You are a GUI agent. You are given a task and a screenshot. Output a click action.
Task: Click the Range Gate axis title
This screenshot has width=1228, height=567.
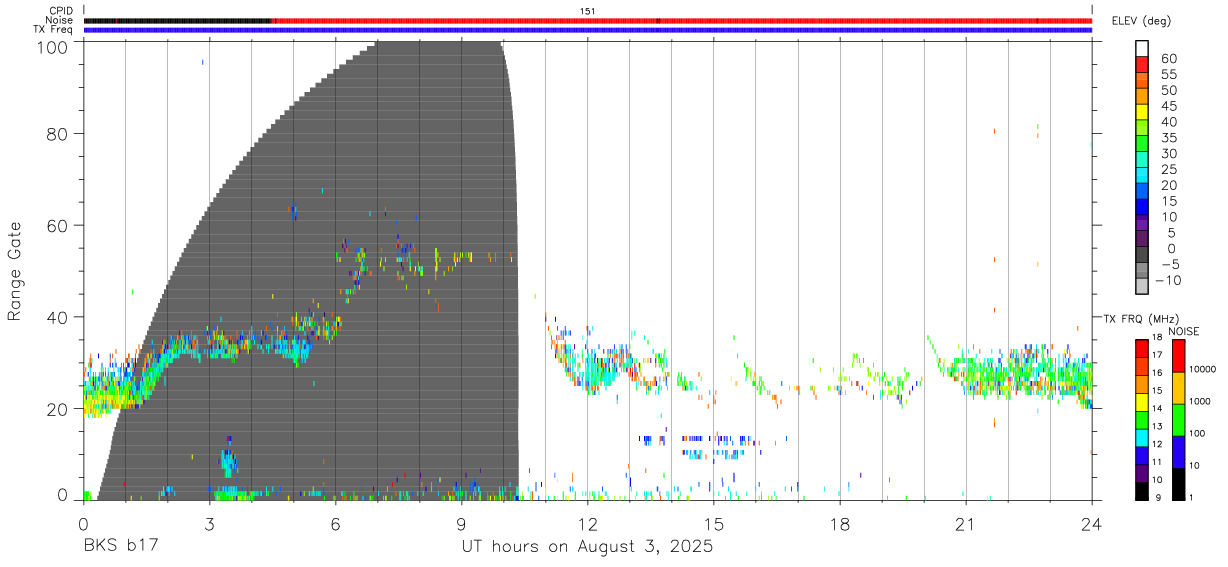[15, 270]
